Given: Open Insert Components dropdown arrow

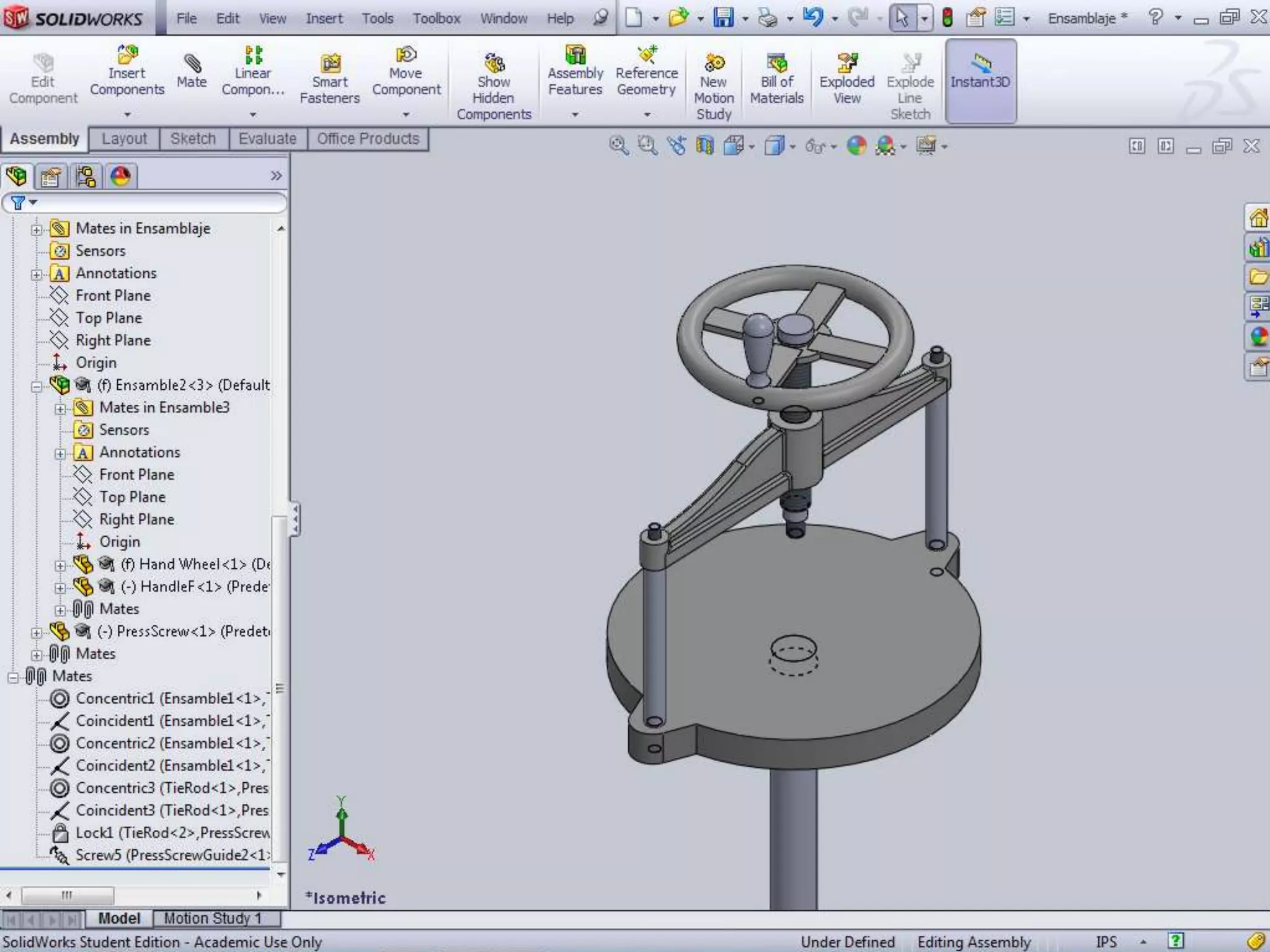Looking at the screenshot, I should point(127,115).
